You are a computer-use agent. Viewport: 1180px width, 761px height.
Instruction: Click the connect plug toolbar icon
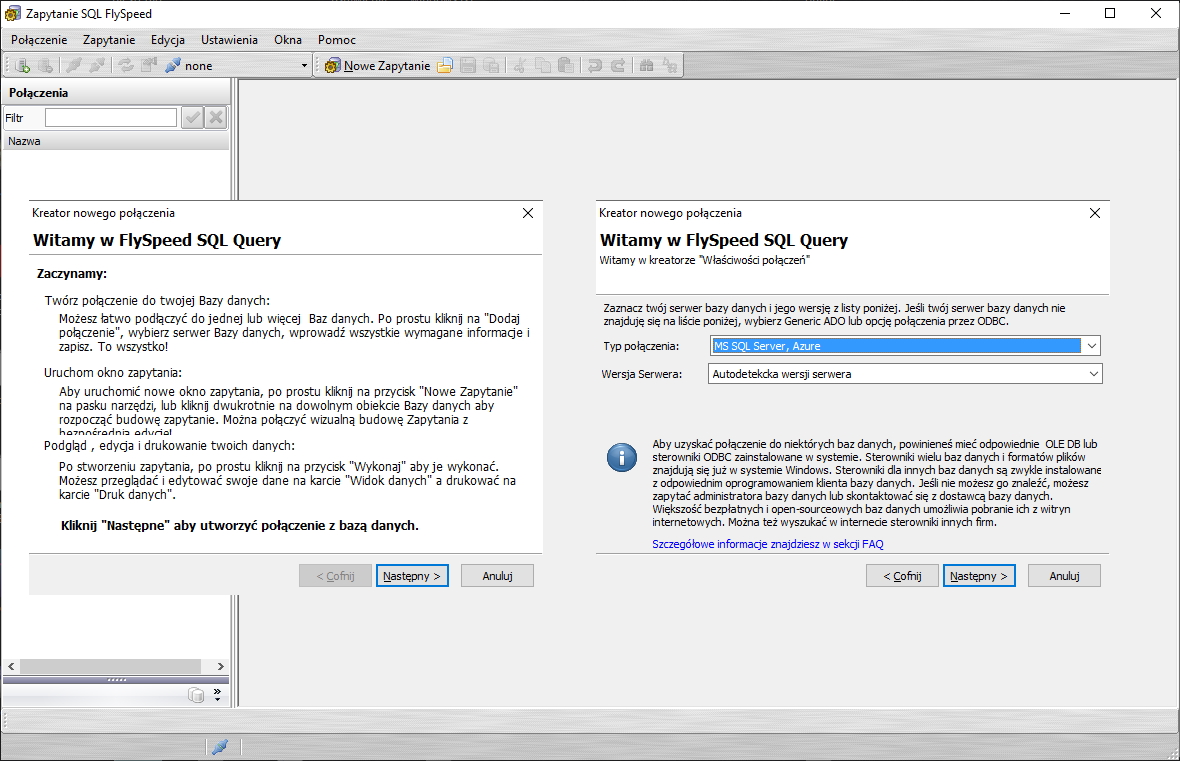coord(74,65)
